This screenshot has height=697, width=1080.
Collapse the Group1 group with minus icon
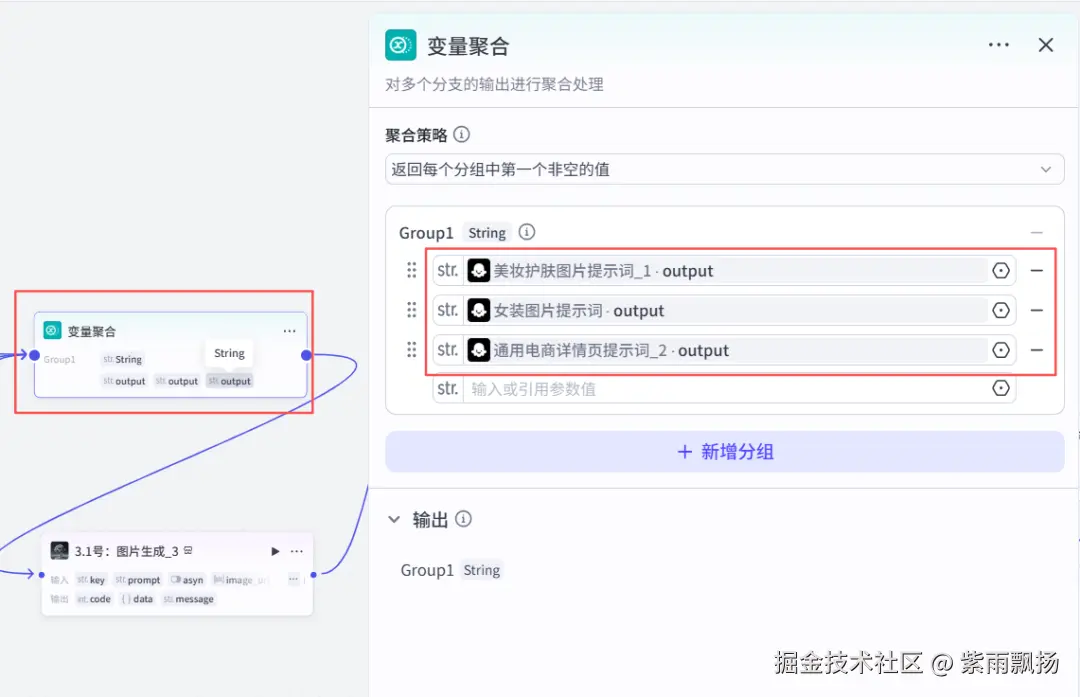1037,233
